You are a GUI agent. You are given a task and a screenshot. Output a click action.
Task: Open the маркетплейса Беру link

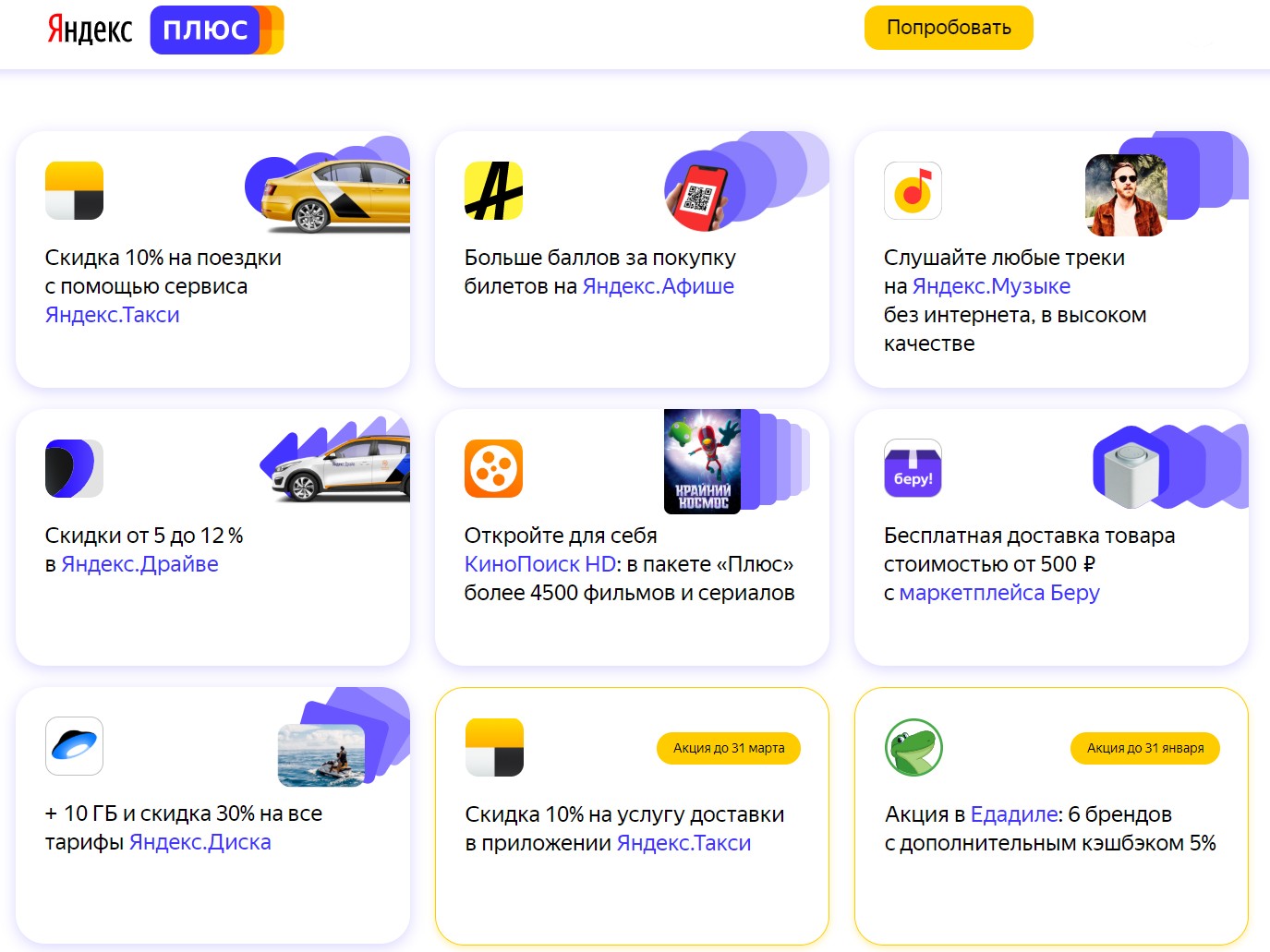point(999,593)
